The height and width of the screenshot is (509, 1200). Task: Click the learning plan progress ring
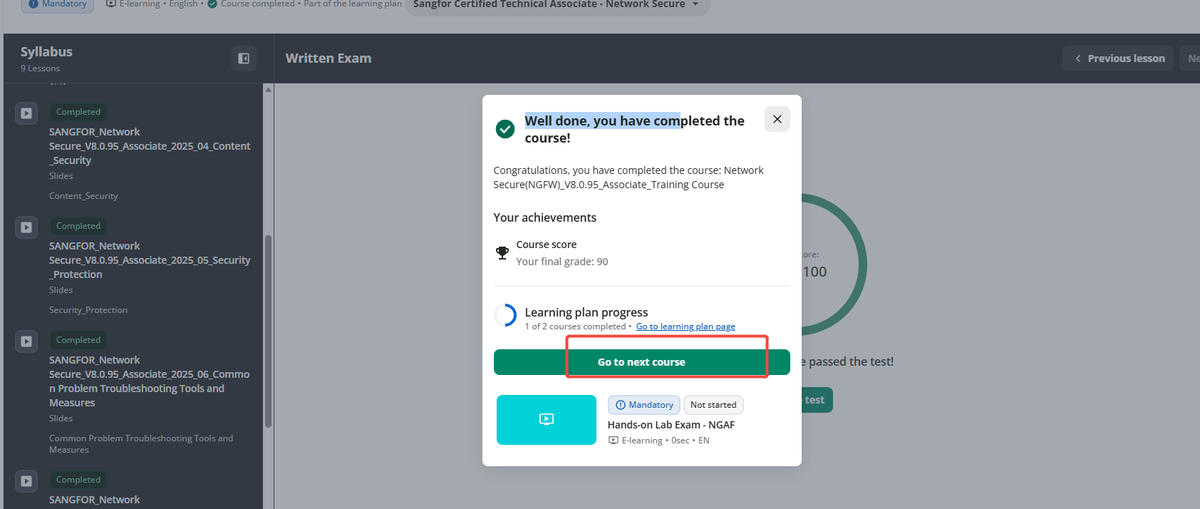(x=505, y=316)
